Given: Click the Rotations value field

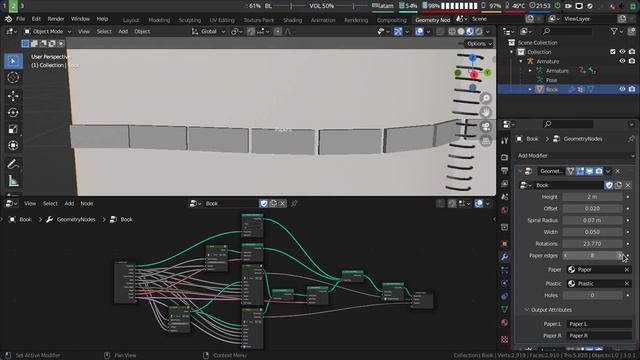Looking at the screenshot, I should click(x=592, y=244).
